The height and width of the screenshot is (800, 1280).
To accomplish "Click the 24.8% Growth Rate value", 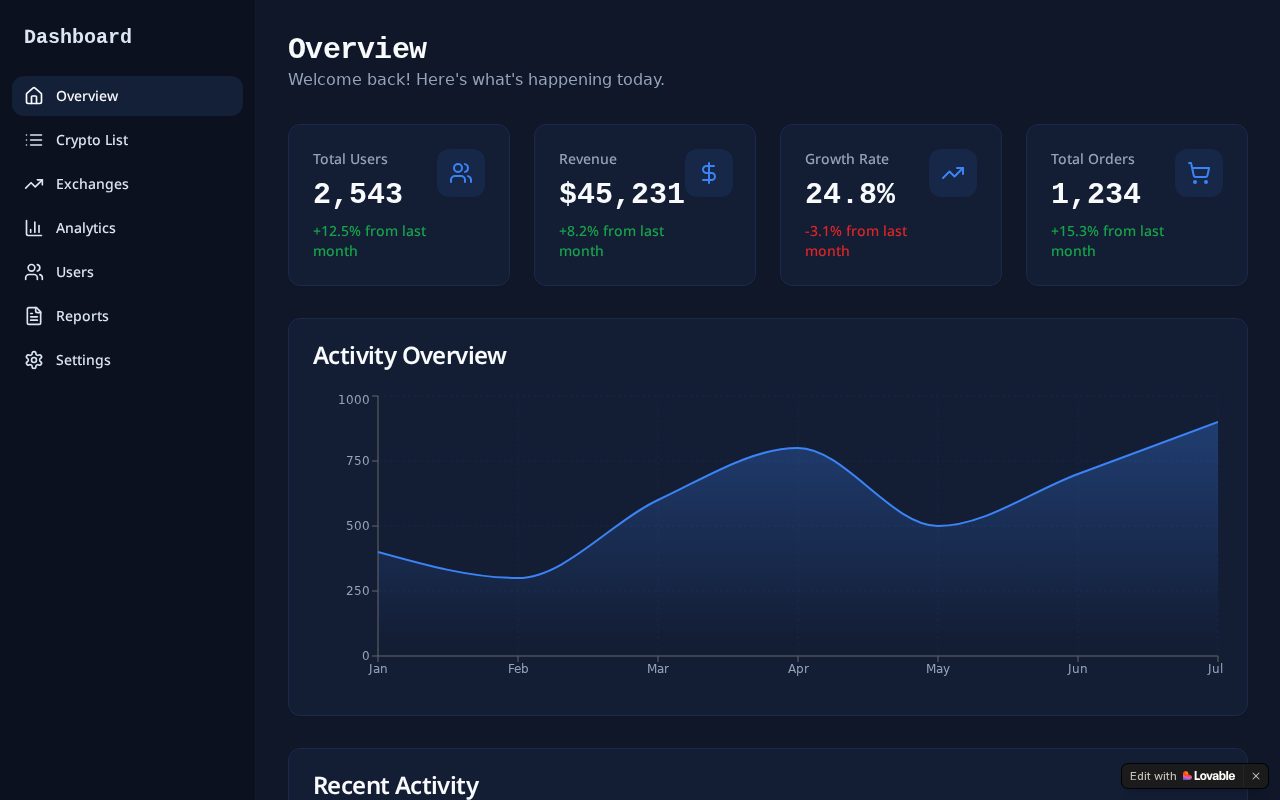I will click(x=850, y=194).
